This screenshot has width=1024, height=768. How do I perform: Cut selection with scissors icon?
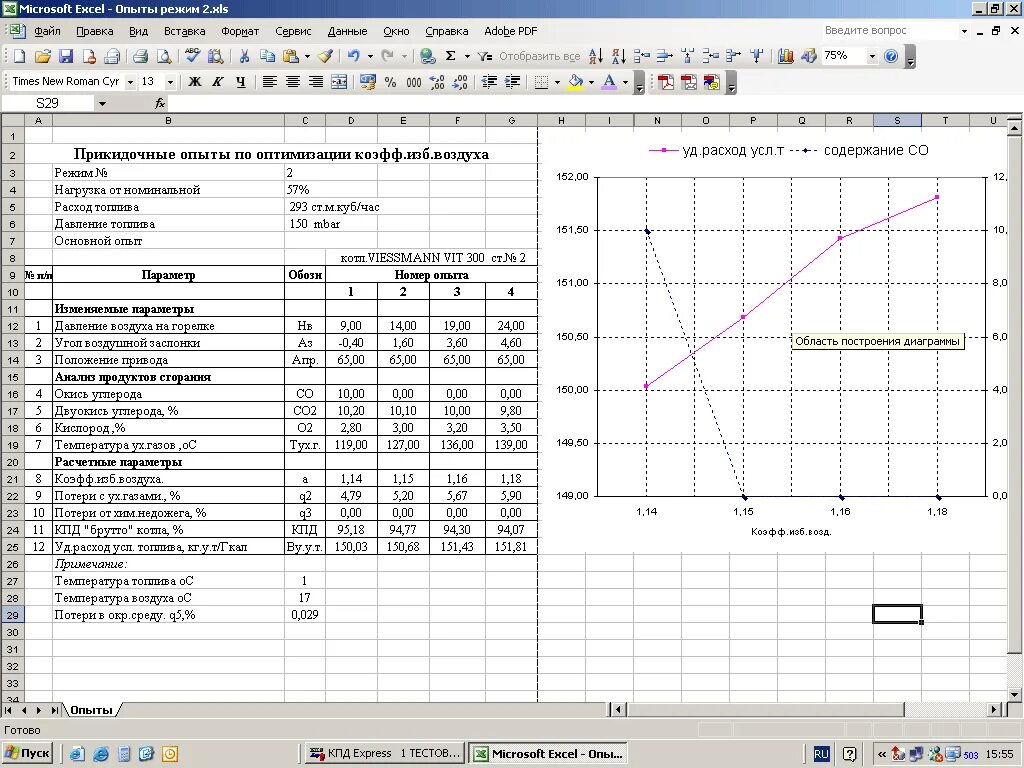coord(244,56)
